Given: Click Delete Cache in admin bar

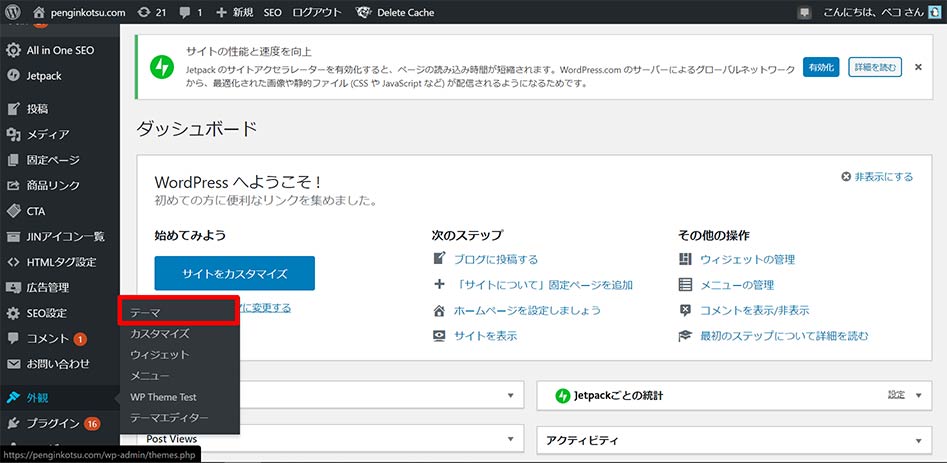Looking at the screenshot, I should [394, 12].
